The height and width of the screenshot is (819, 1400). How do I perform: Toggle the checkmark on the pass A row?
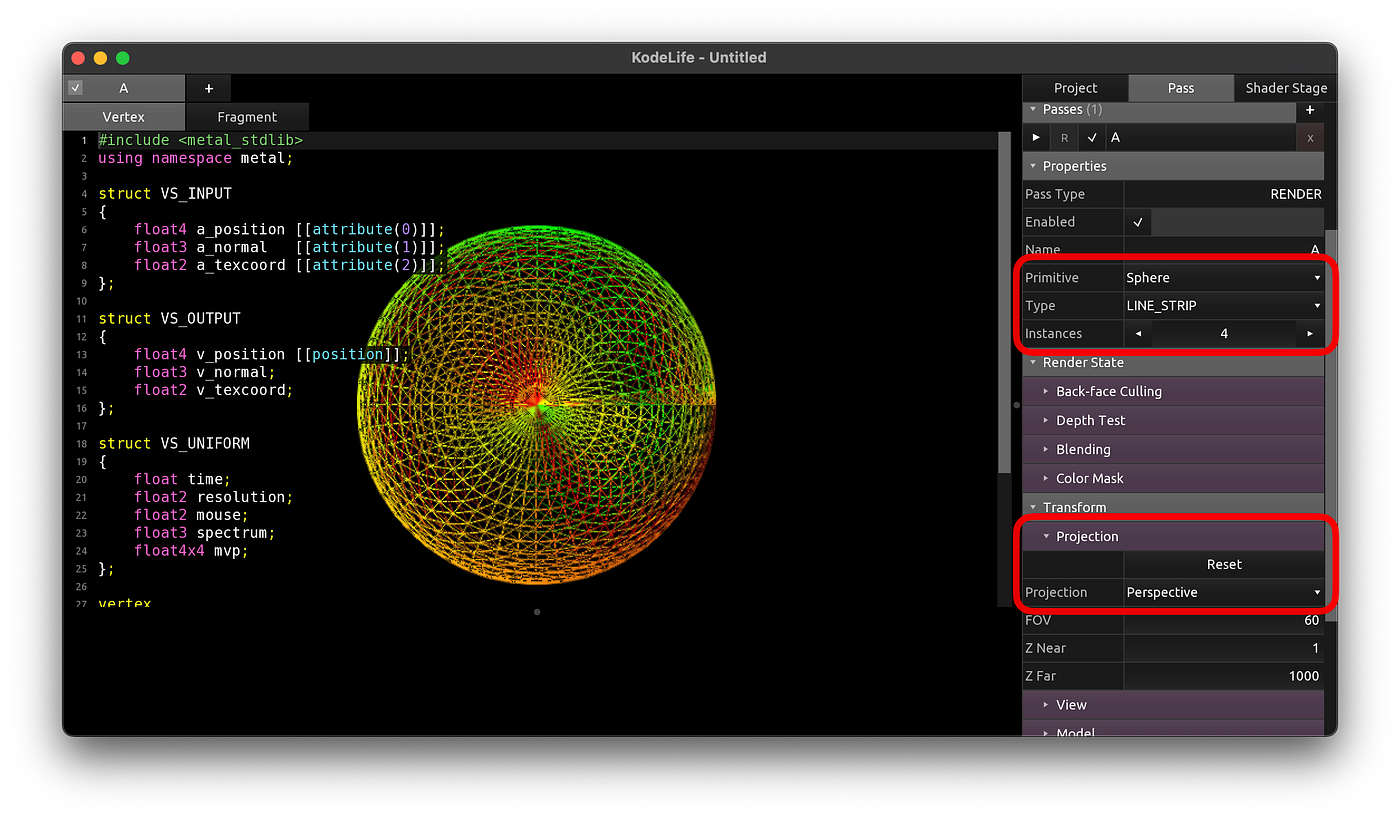[1091, 137]
